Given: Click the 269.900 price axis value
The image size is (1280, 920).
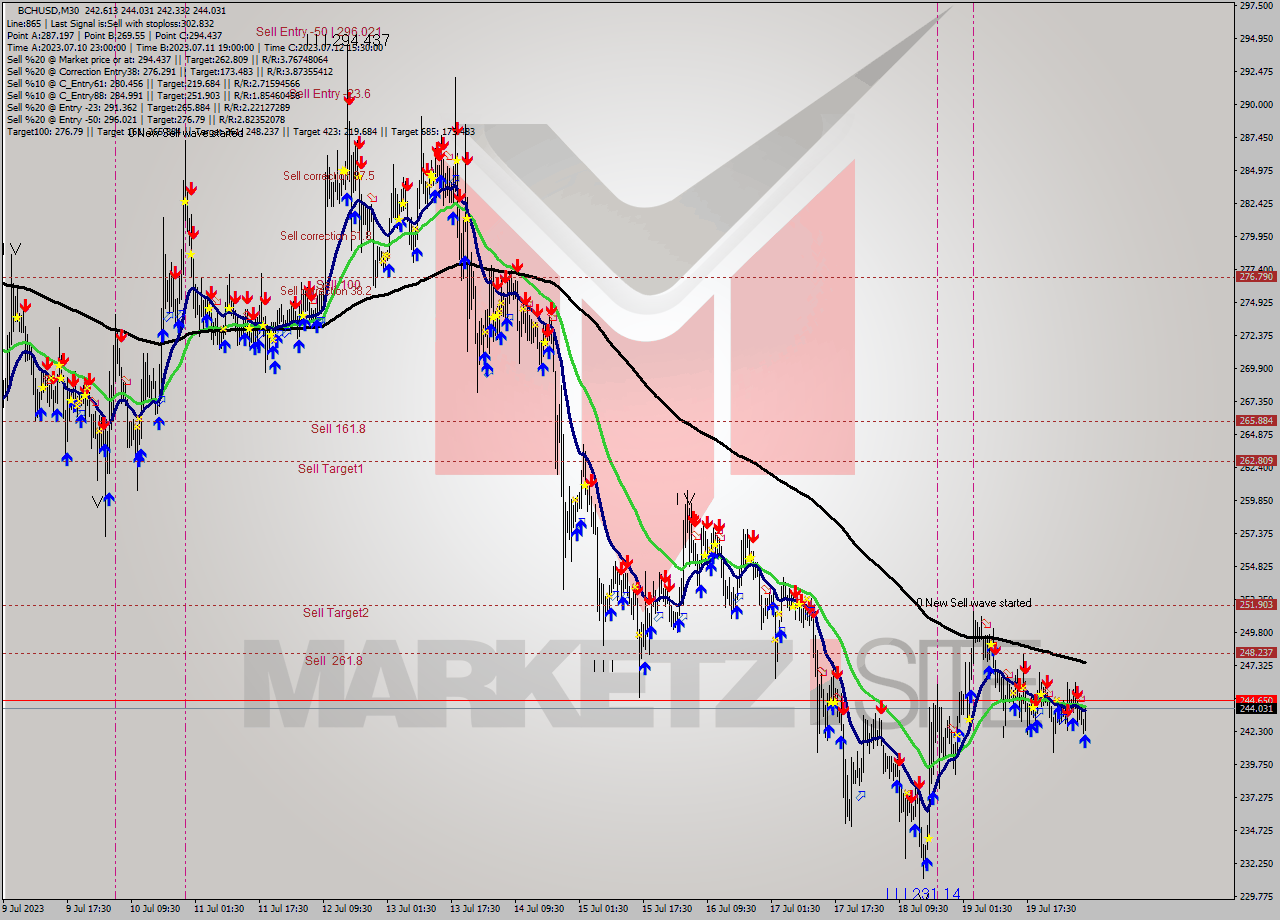Looking at the screenshot, I should coord(1256,369).
